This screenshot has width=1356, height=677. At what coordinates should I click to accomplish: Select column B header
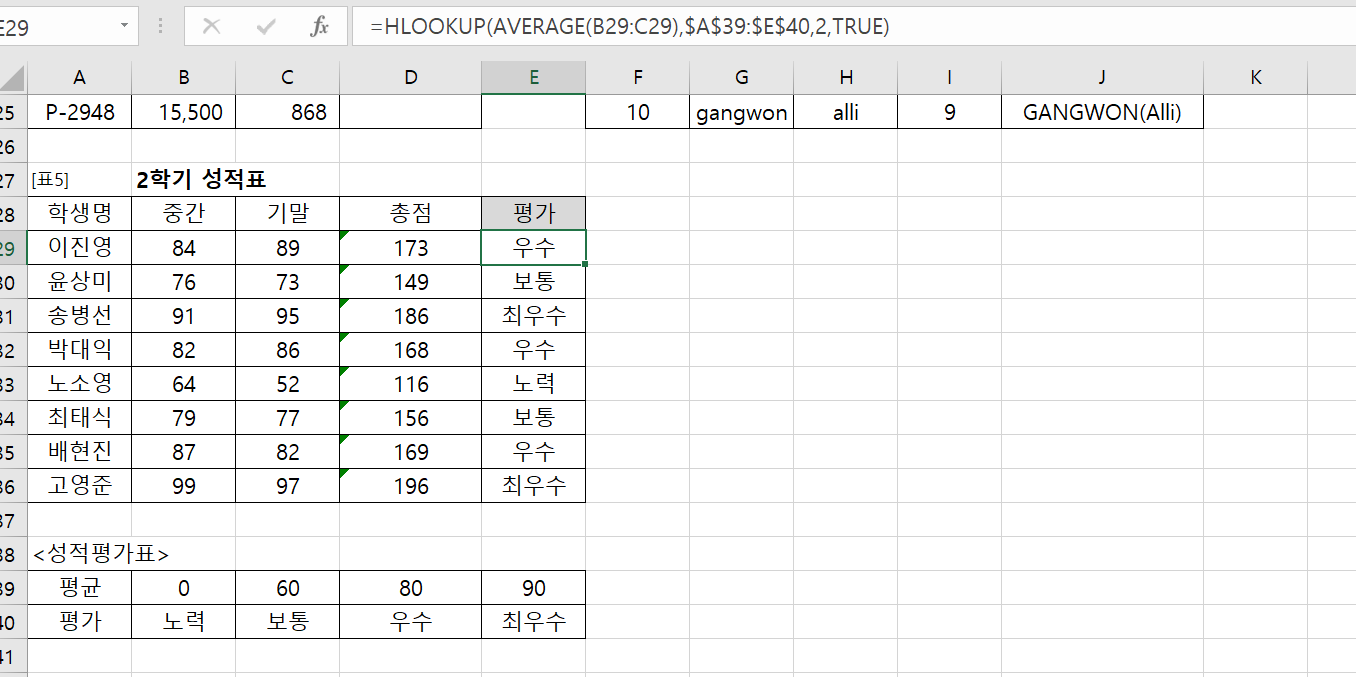coord(183,78)
